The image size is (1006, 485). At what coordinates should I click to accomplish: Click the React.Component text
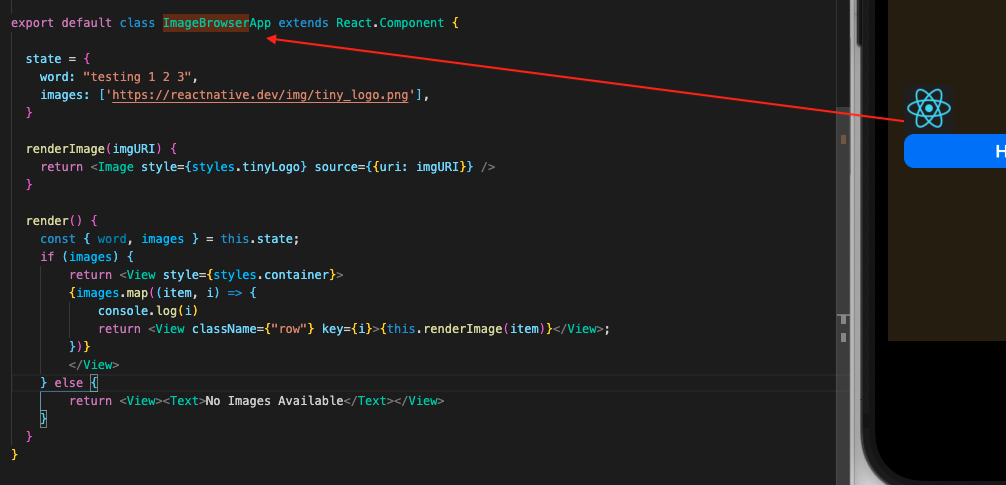390,22
